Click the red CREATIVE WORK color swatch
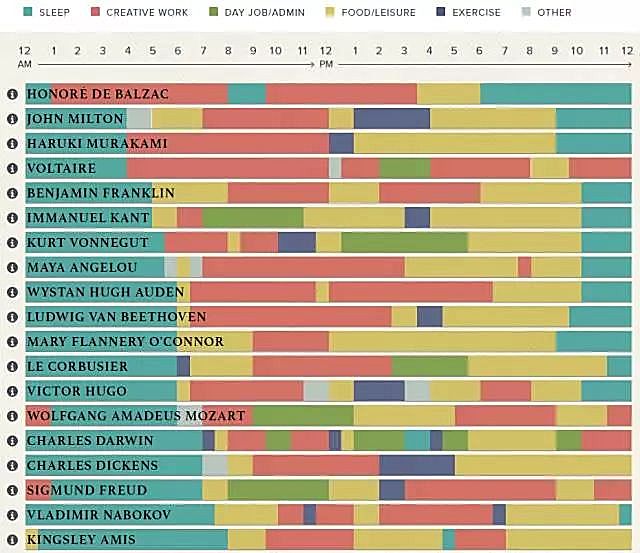 pyautogui.click(x=95, y=12)
